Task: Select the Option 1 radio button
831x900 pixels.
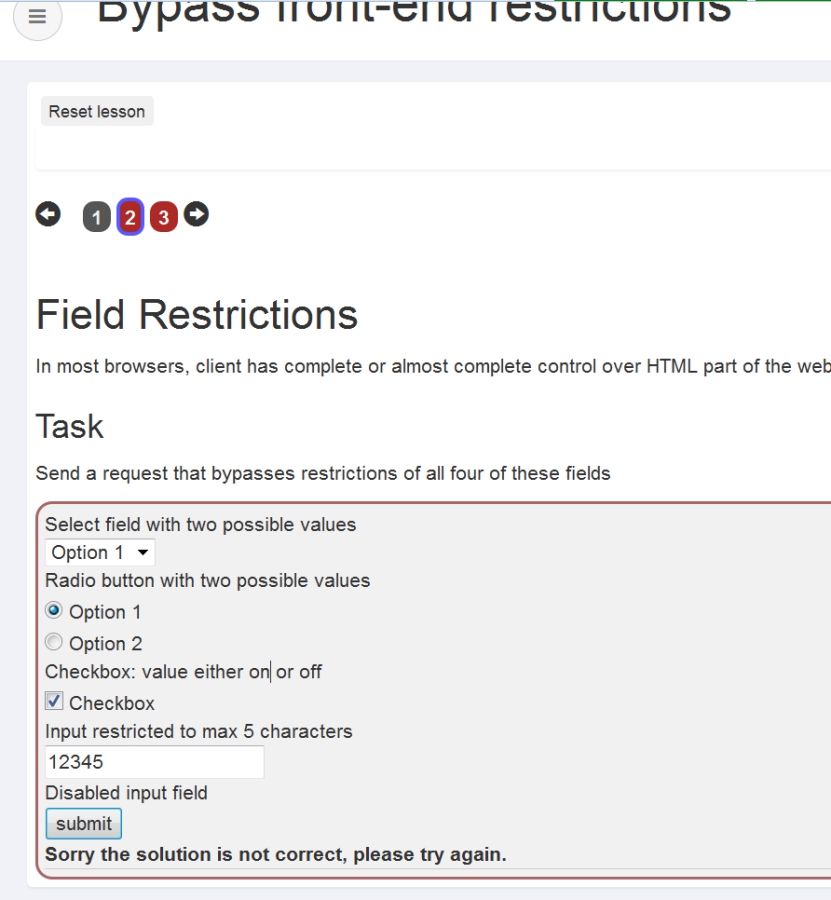Action: [54, 611]
